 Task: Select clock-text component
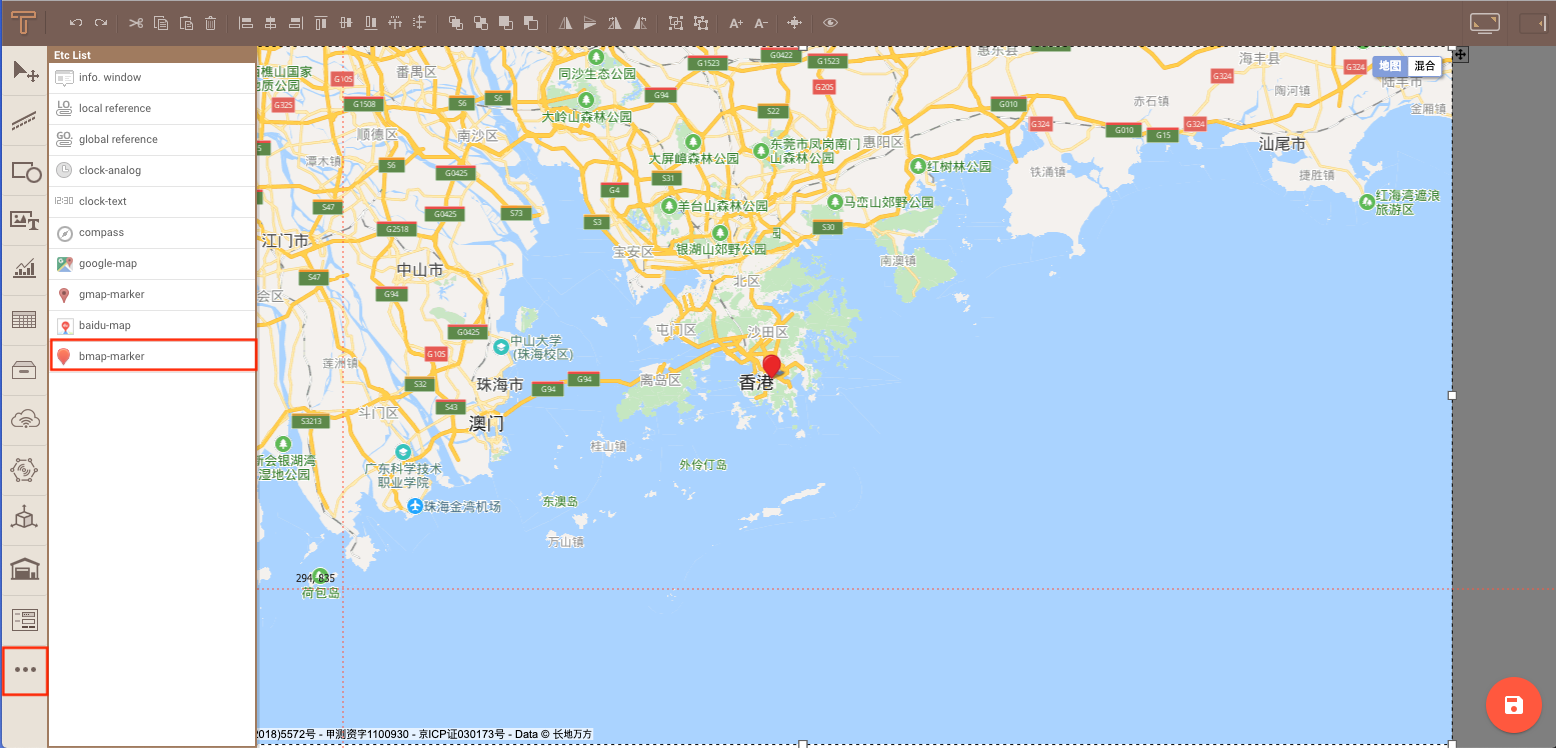click(152, 202)
